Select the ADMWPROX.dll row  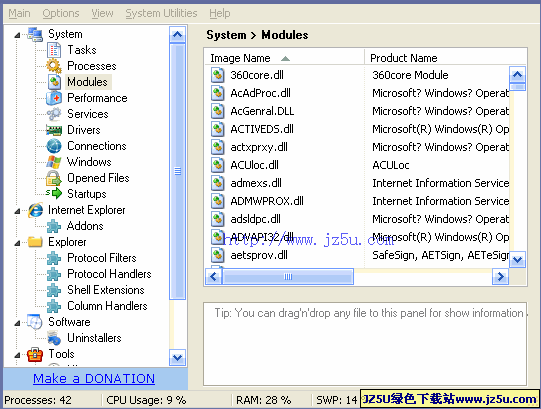(x=357, y=201)
